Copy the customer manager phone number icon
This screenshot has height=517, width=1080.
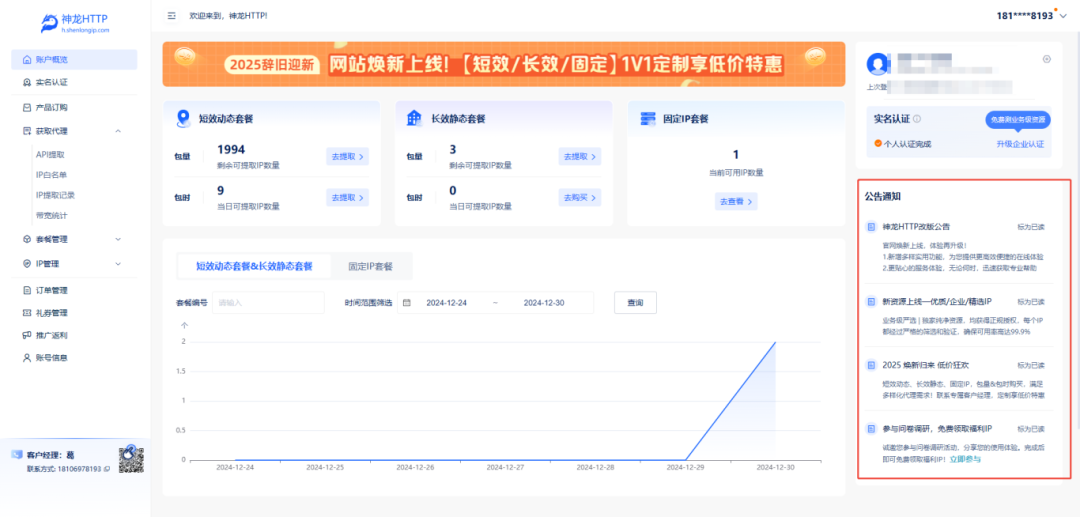click(107, 469)
